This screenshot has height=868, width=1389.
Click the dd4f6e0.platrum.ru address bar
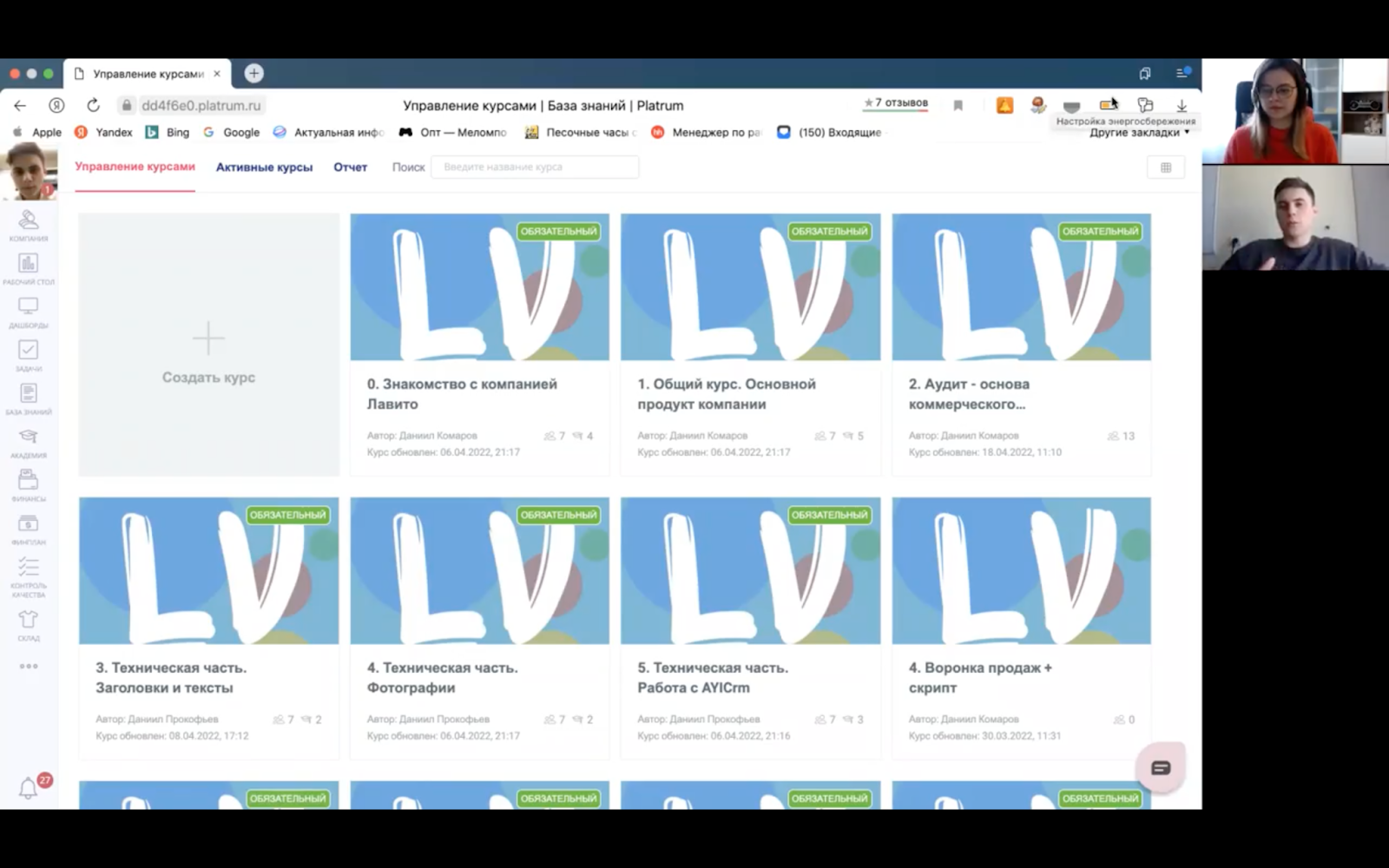coord(201,106)
